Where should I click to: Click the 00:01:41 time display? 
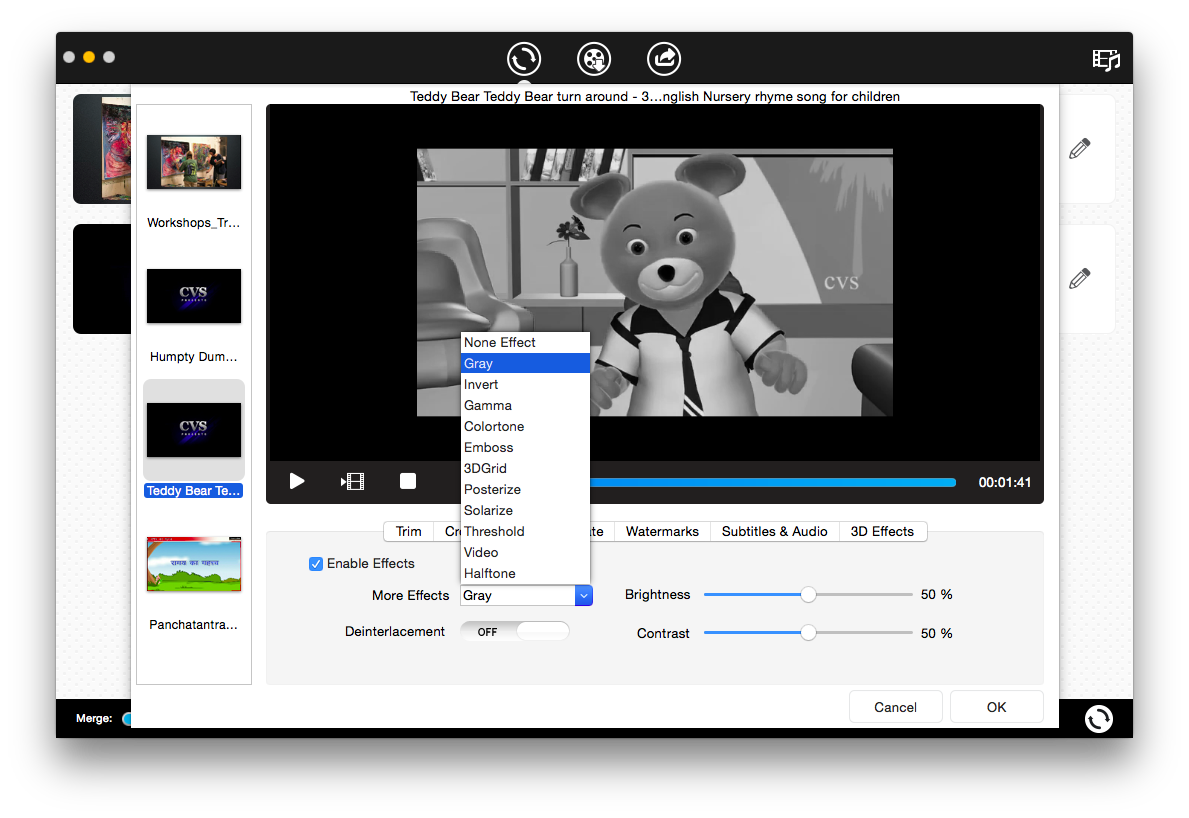1005,482
